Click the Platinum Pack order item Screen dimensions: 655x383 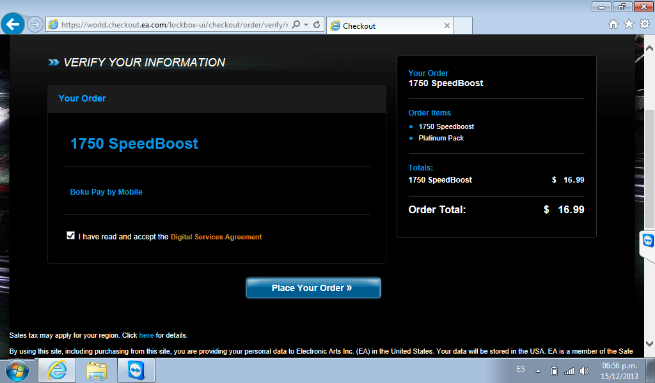441,138
